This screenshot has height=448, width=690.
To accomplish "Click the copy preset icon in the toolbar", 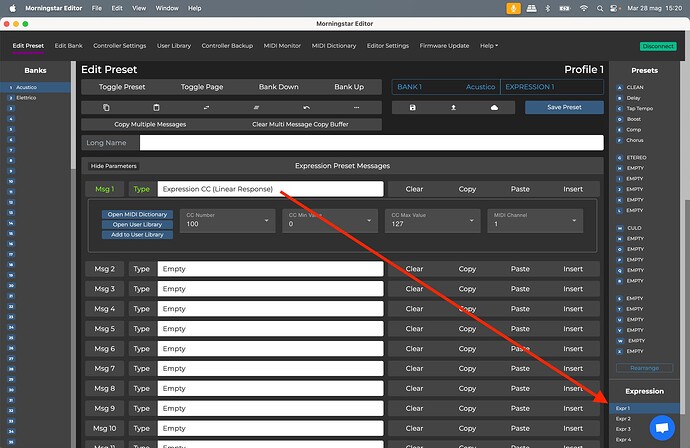I will point(106,107).
